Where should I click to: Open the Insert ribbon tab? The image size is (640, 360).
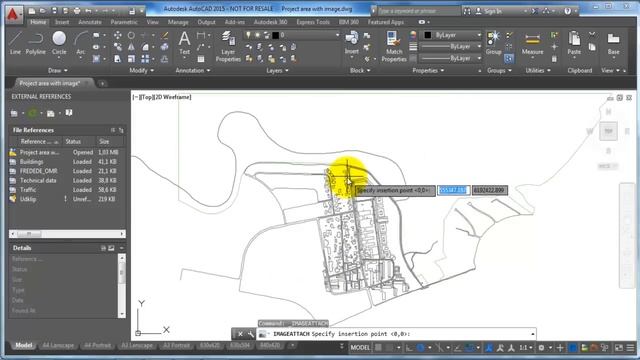(x=62, y=22)
